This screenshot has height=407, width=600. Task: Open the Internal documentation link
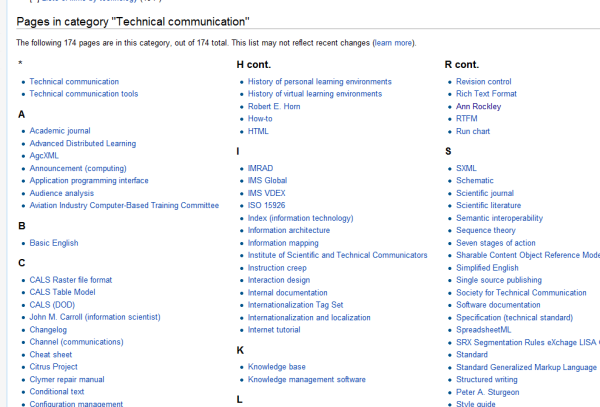pos(287,293)
